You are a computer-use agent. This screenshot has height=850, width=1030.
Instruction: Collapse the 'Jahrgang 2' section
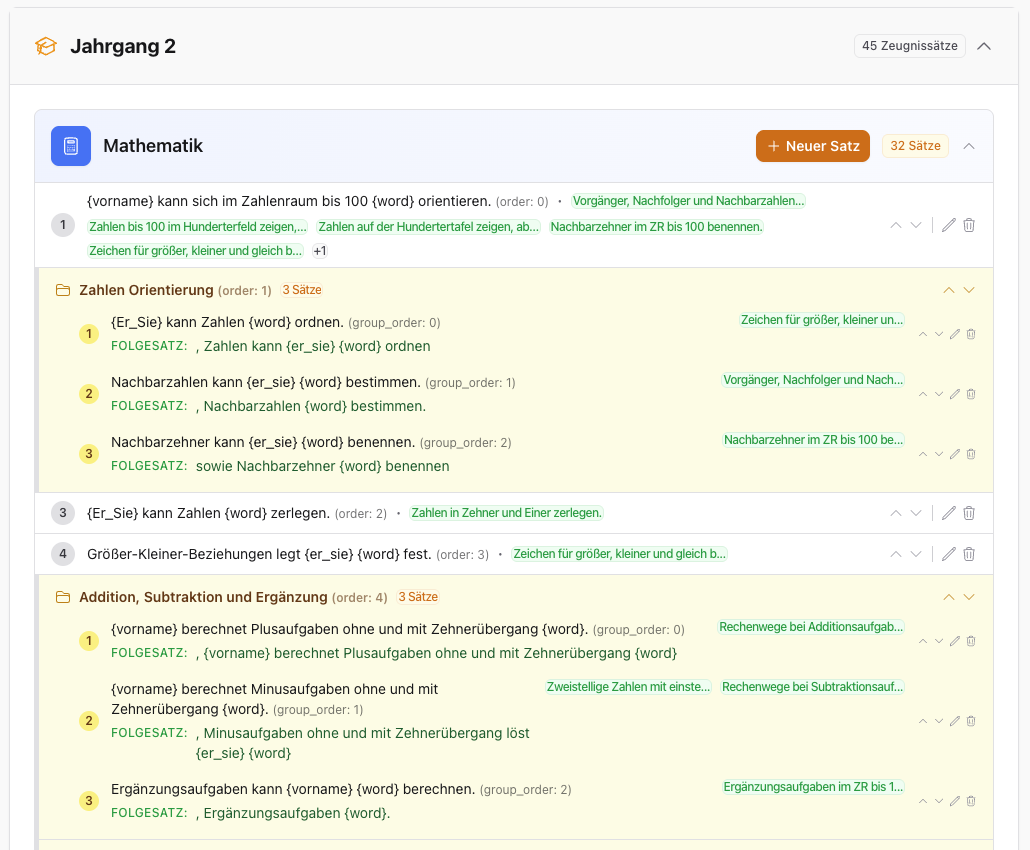point(984,45)
